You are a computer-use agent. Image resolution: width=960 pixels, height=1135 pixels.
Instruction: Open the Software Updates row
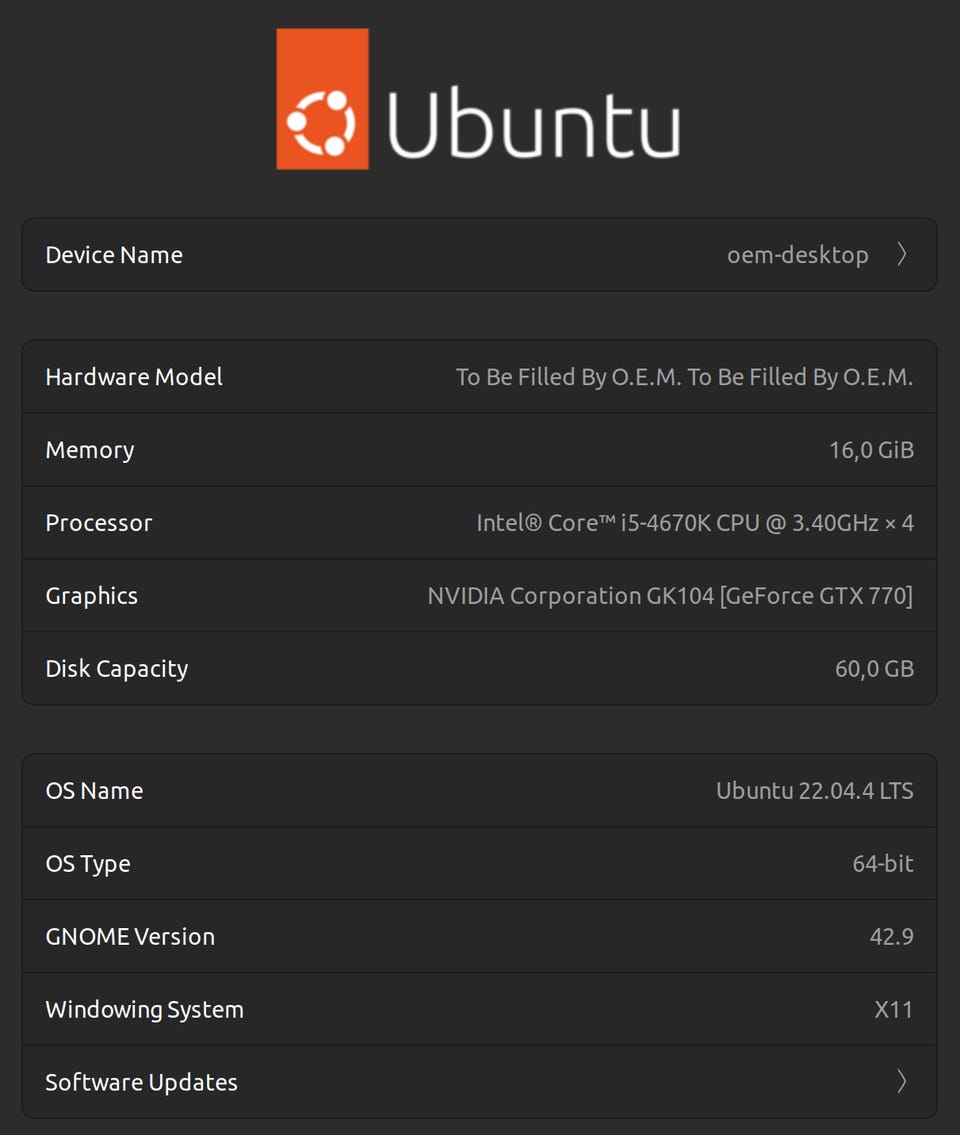click(x=479, y=1082)
